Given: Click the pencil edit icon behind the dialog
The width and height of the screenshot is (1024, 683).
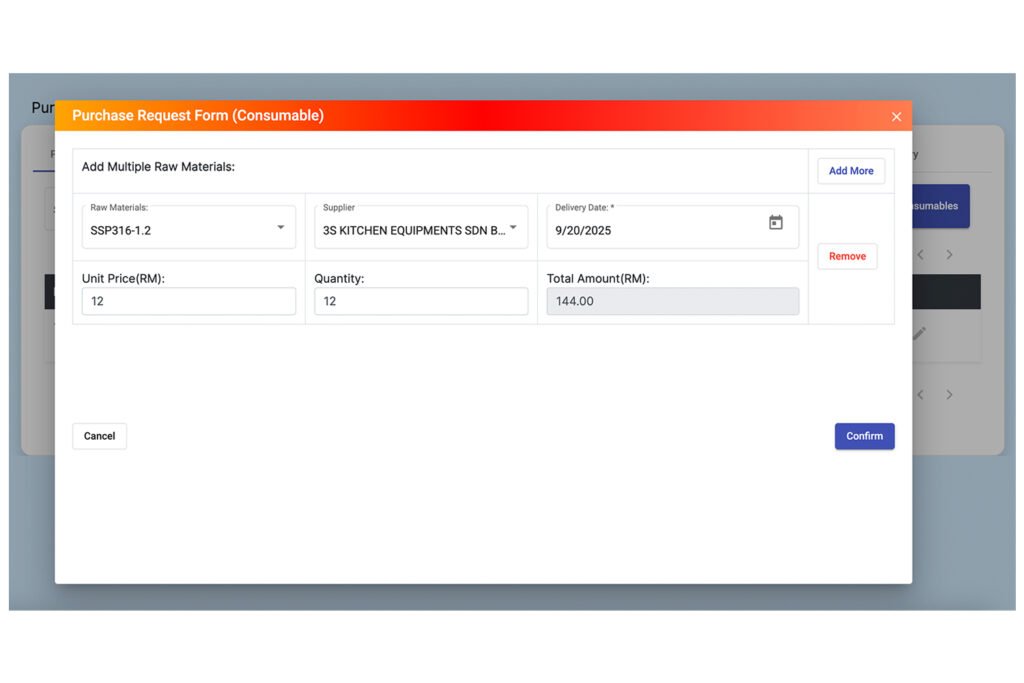Looking at the screenshot, I should 920,334.
